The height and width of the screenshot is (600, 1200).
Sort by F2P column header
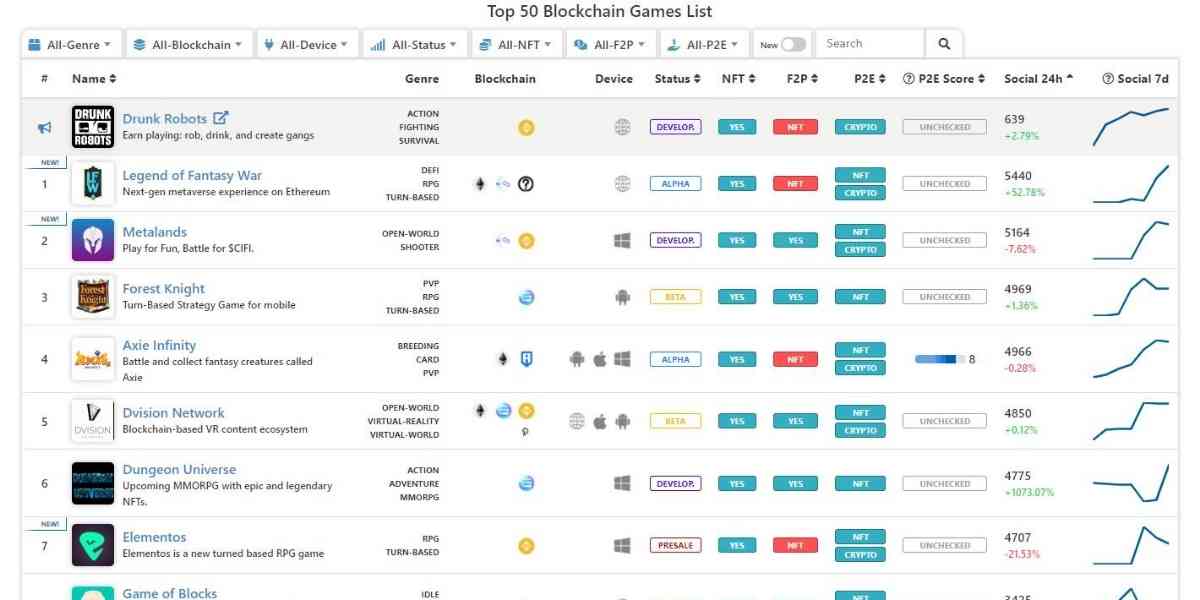click(x=802, y=79)
